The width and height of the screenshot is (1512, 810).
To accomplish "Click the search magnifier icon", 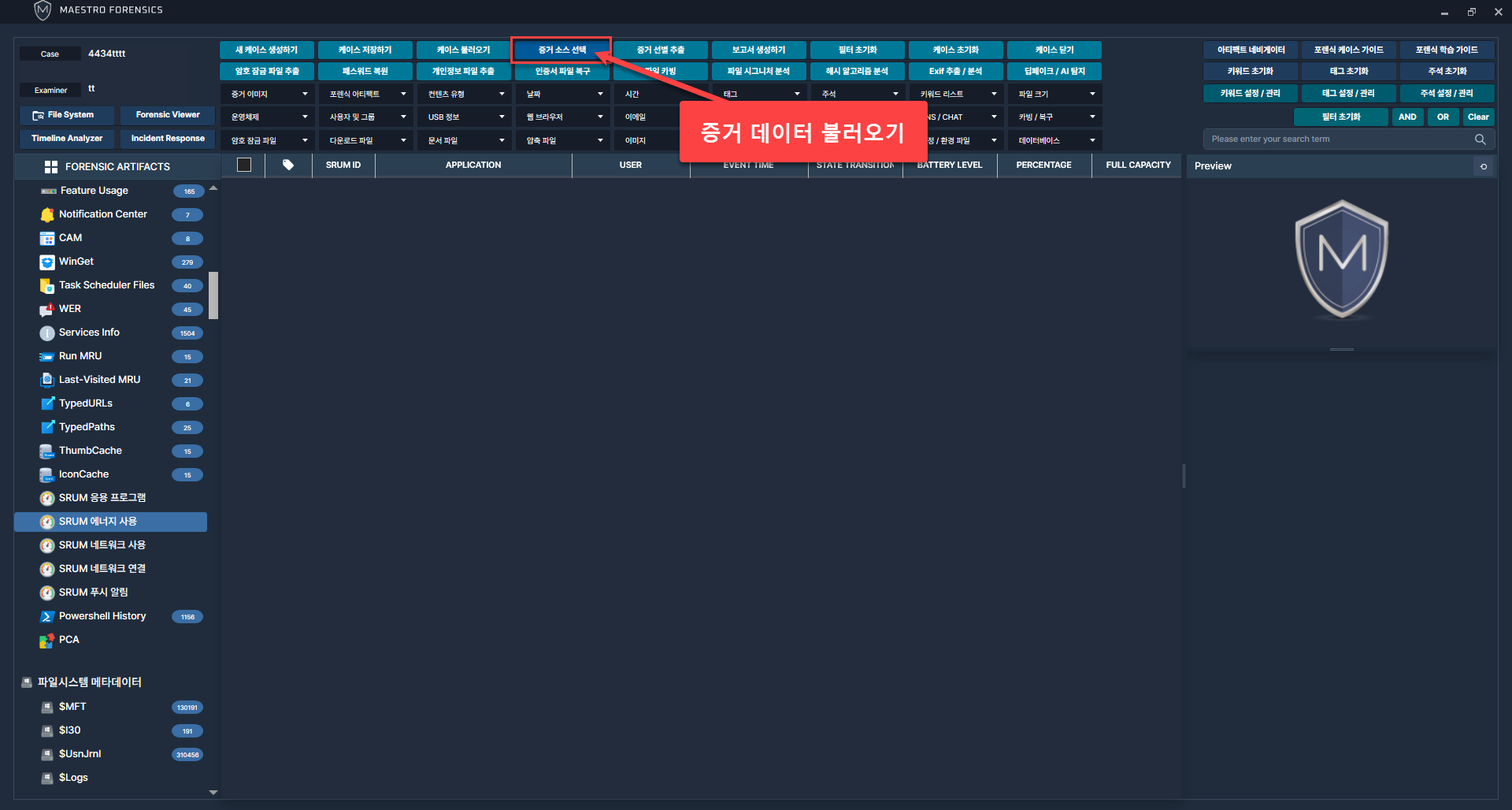I will 1480,139.
